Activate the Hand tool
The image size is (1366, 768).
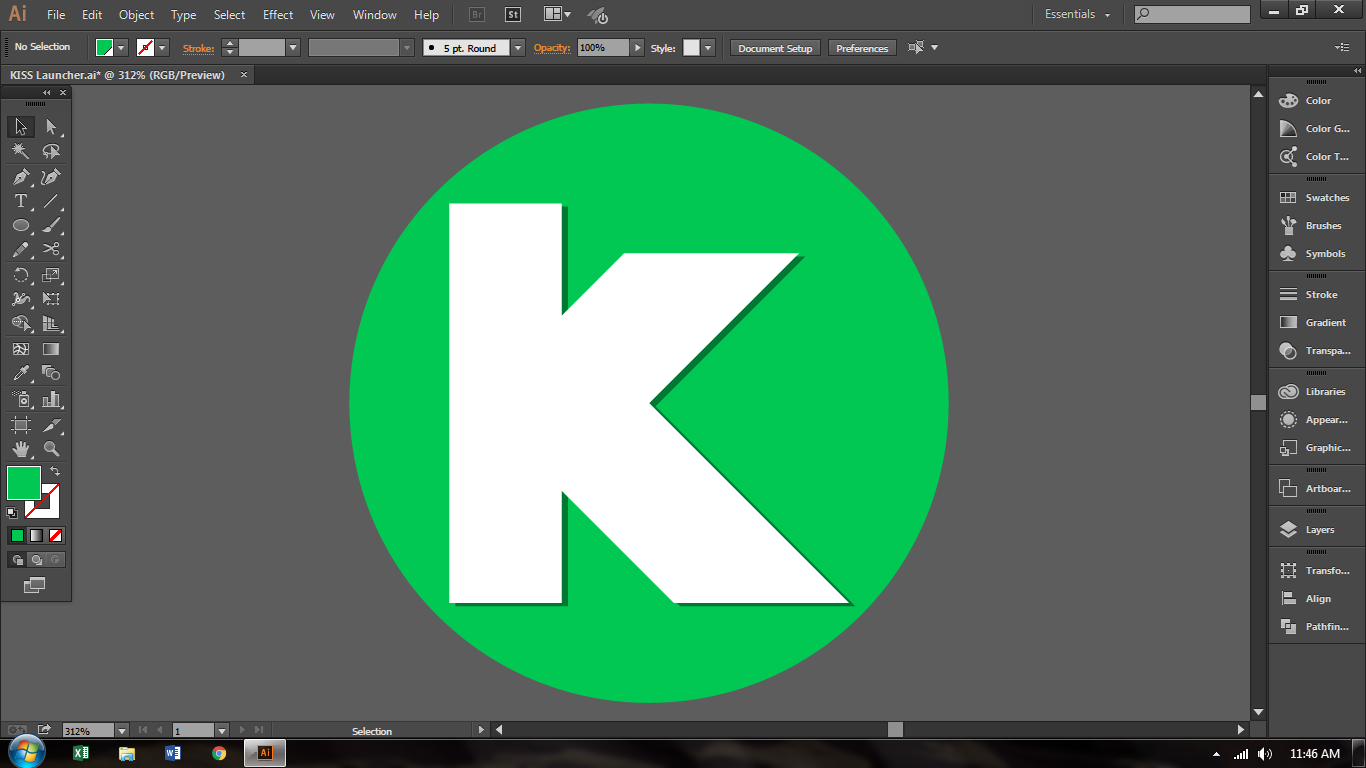[x=20, y=449]
